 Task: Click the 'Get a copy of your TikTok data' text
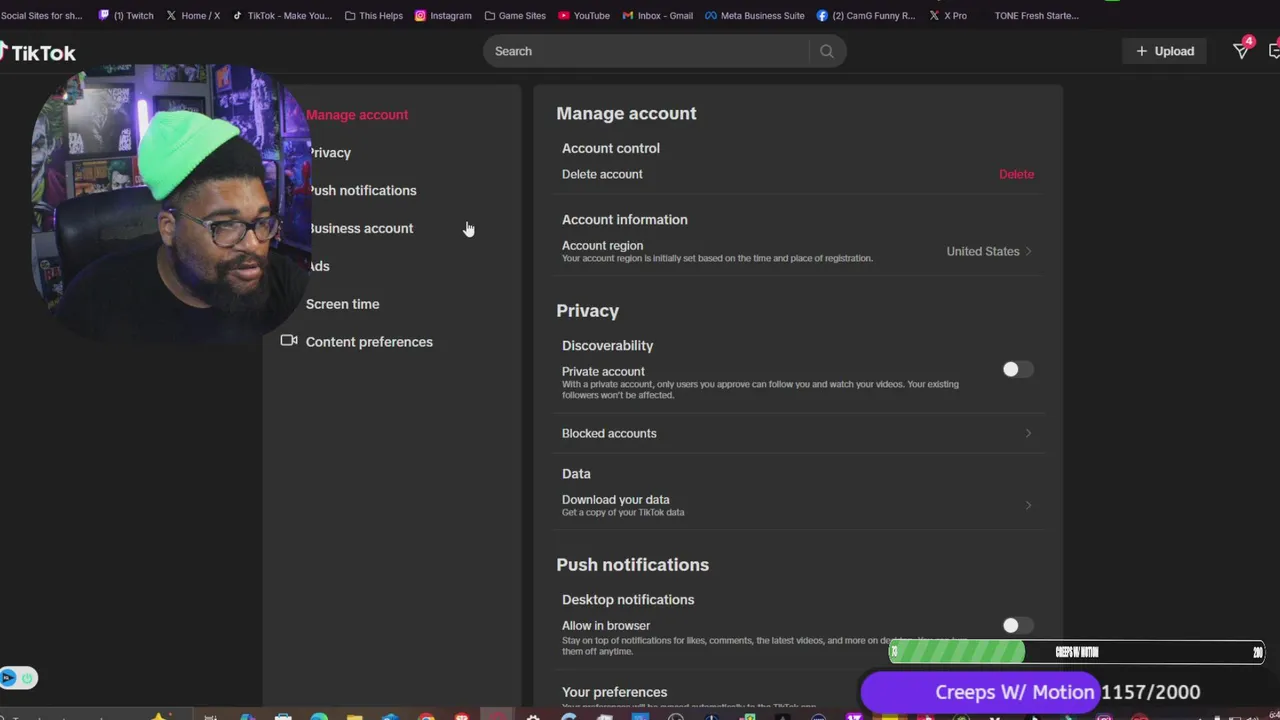click(x=623, y=513)
